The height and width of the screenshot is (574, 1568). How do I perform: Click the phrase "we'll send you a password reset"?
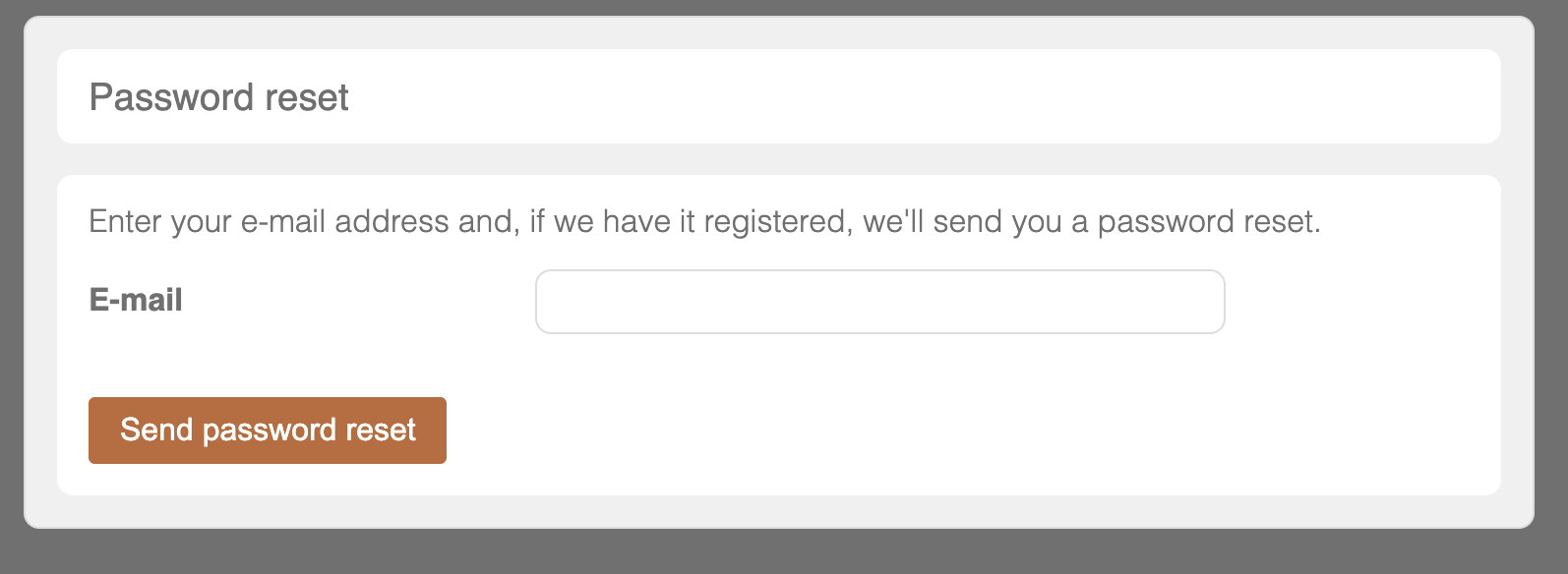pos(1090,221)
